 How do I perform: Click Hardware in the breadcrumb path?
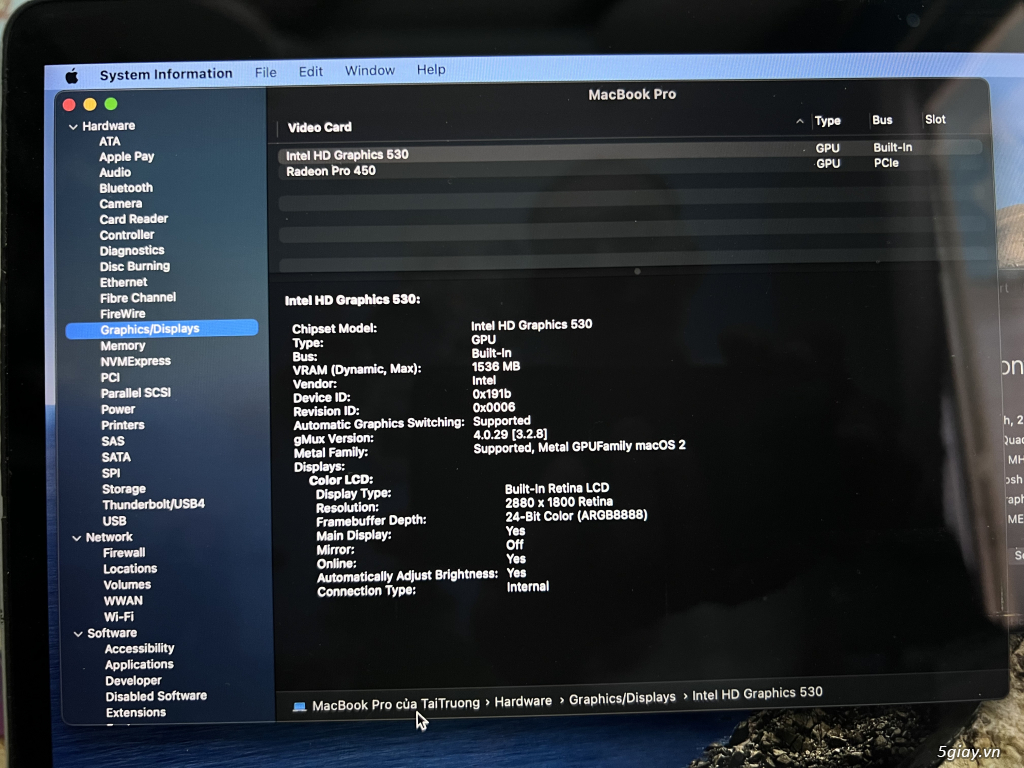(523, 701)
